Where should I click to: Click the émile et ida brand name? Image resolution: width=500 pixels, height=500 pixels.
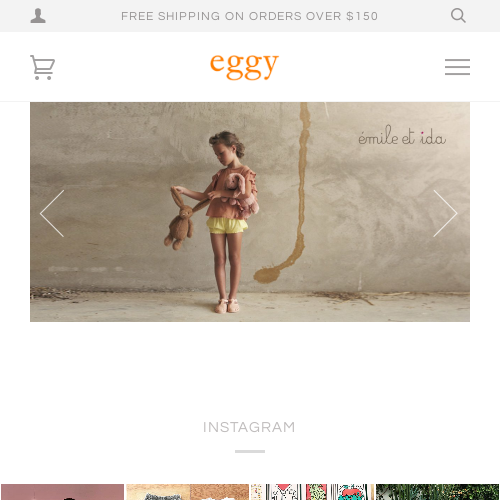coord(402,136)
